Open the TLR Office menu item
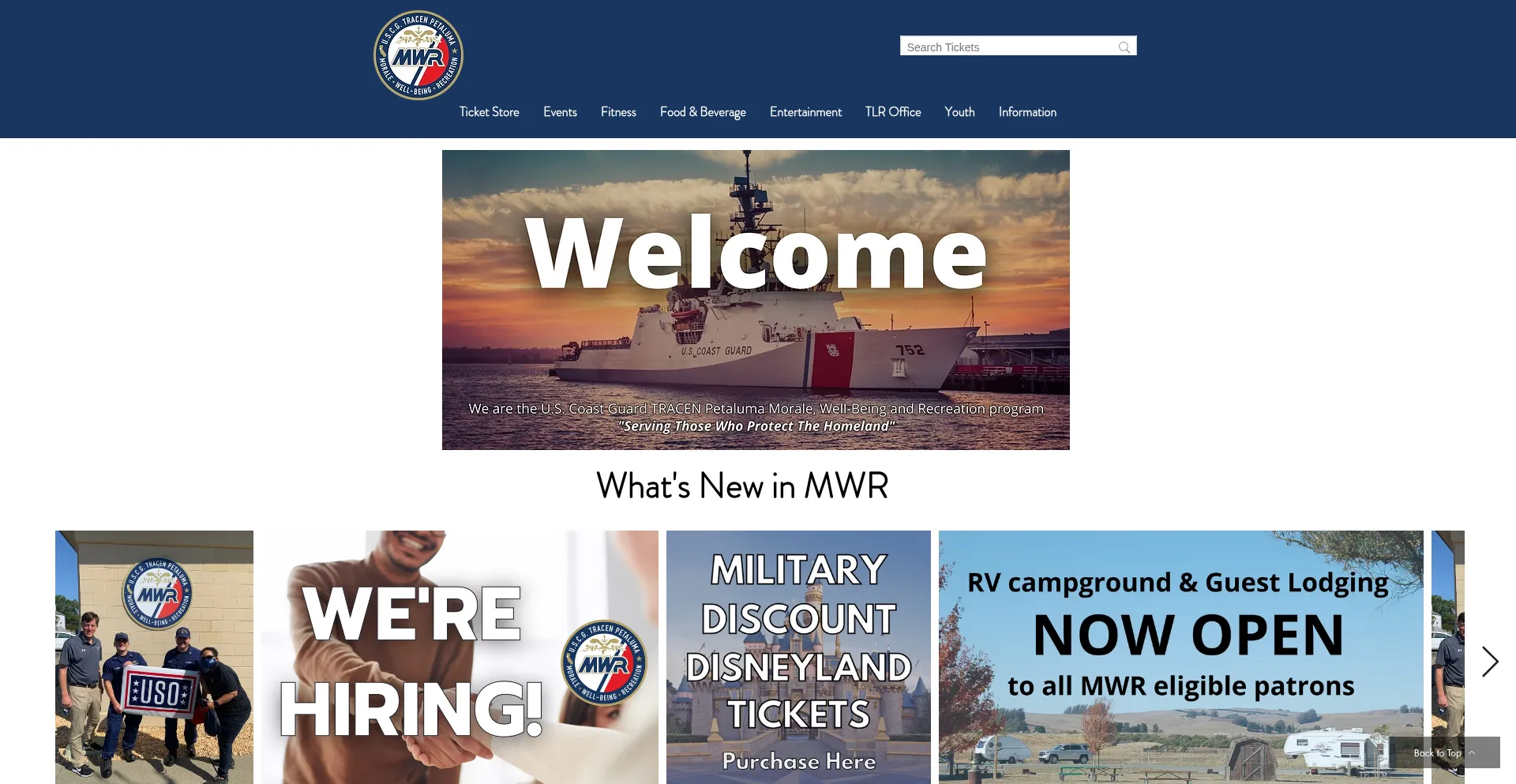The image size is (1516, 784). pyautogui.click(x=893, y=112)
